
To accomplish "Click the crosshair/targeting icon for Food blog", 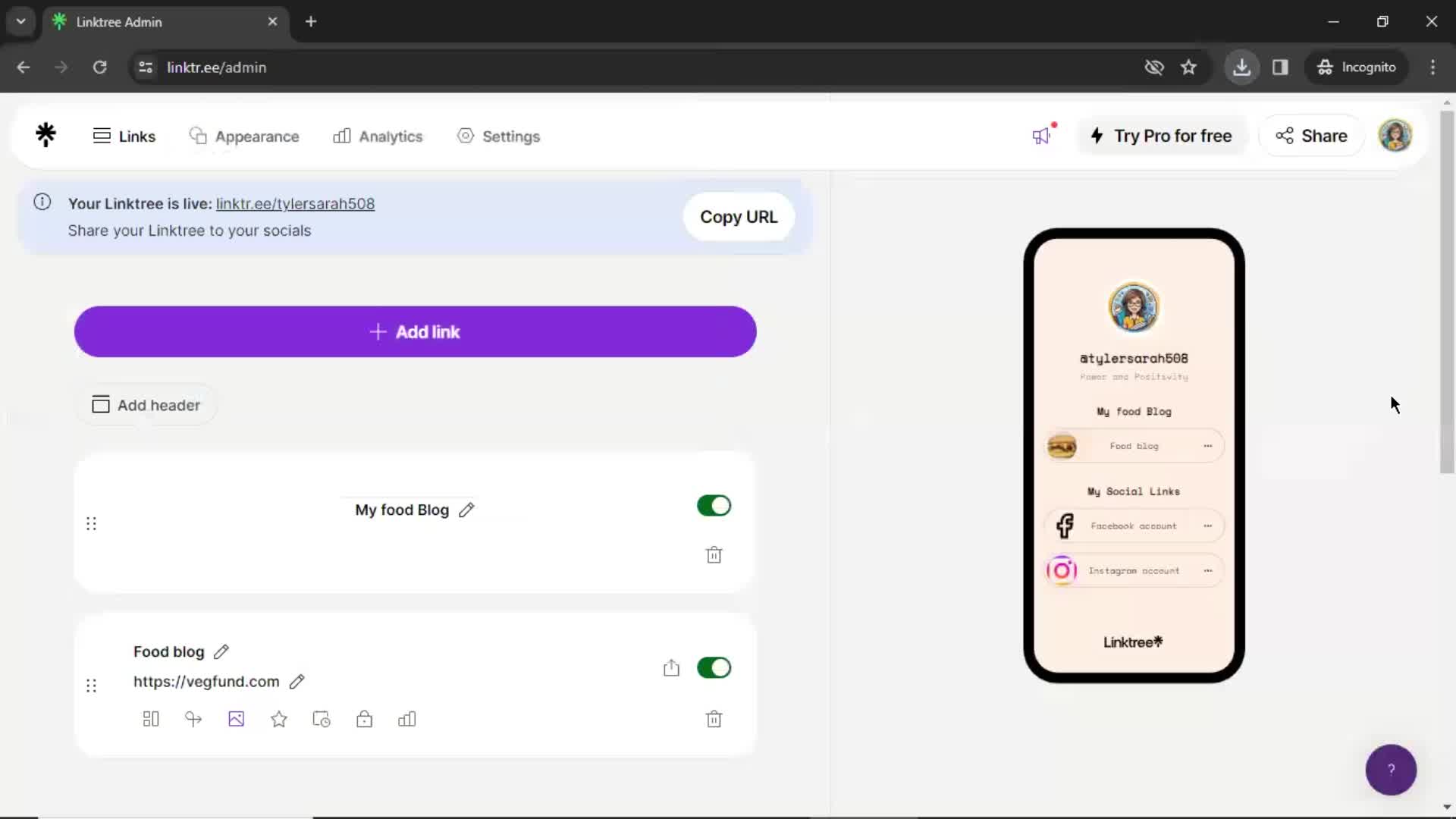I will [x=193, y=719].
